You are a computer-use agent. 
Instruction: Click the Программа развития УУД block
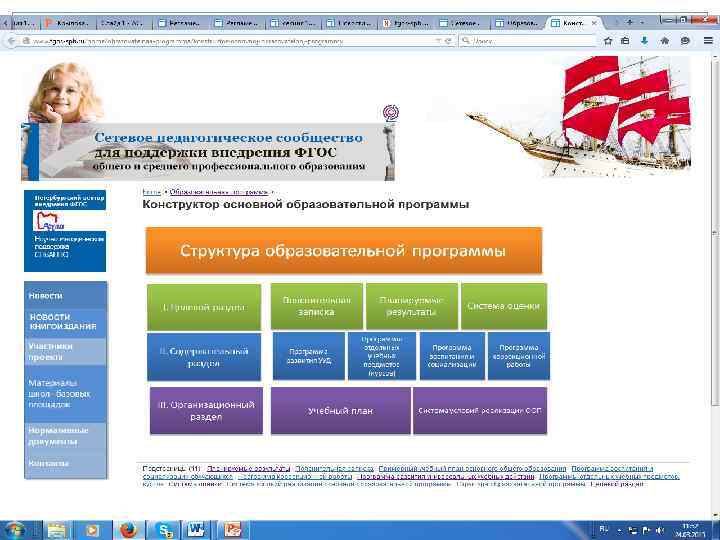coord(309,356)
